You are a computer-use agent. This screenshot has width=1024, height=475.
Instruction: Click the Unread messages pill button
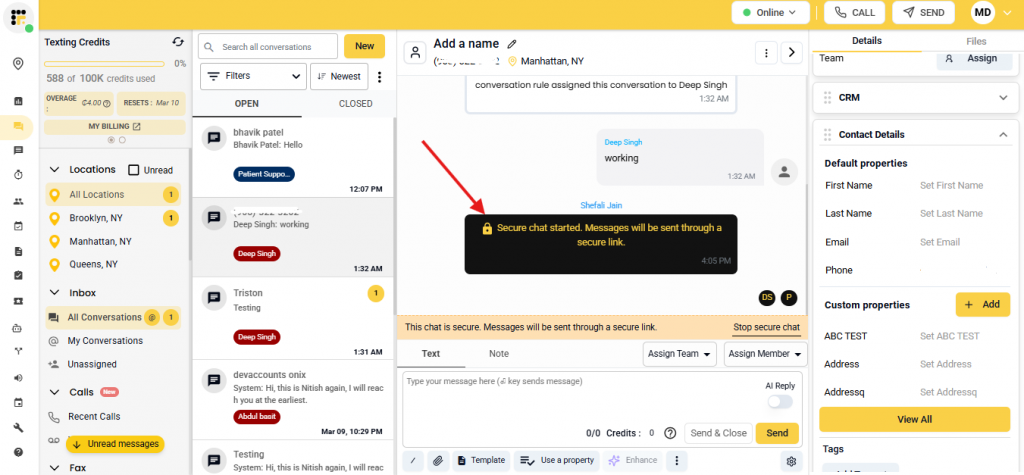click(x=116, y=444)
